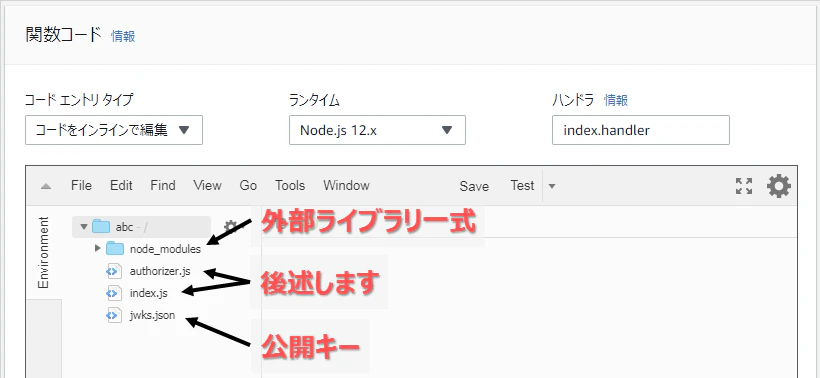Collapse the abc root folder triangle
Image resolution: width=820 pixels, height=378 pixels.
(83, 227)
